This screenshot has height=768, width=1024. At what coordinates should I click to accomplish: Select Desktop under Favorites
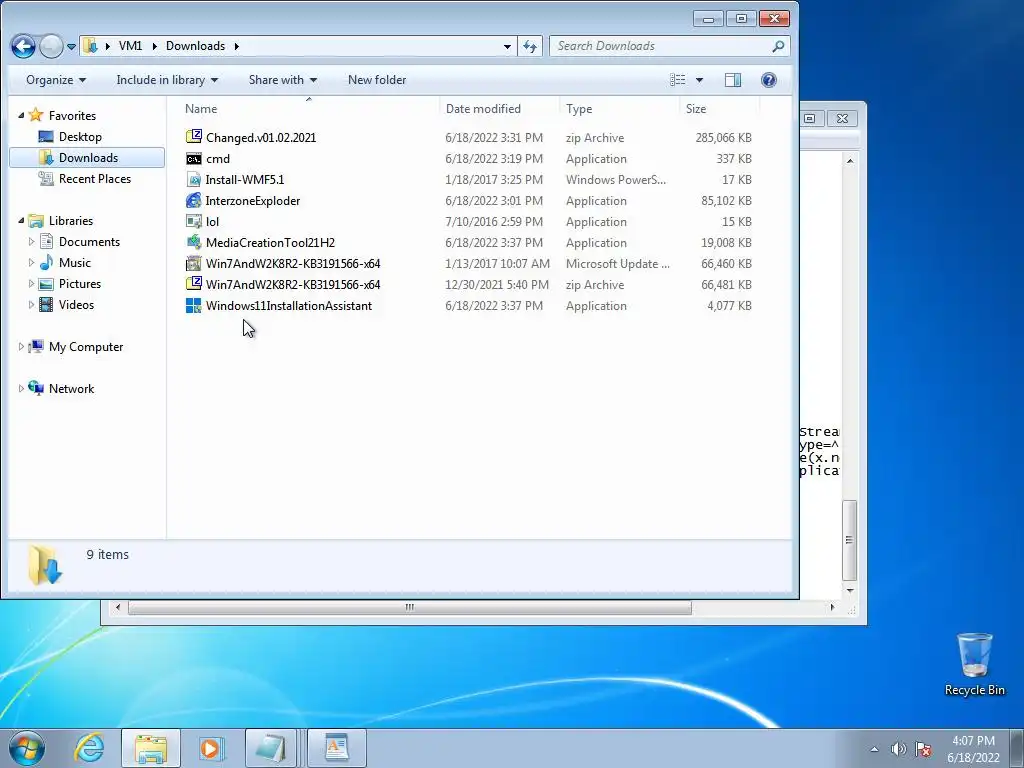tap(80, 136)
